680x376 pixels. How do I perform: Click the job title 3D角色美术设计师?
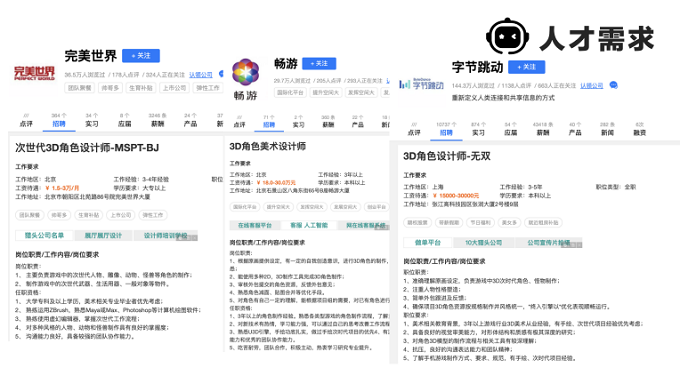[x=268, y=147]
